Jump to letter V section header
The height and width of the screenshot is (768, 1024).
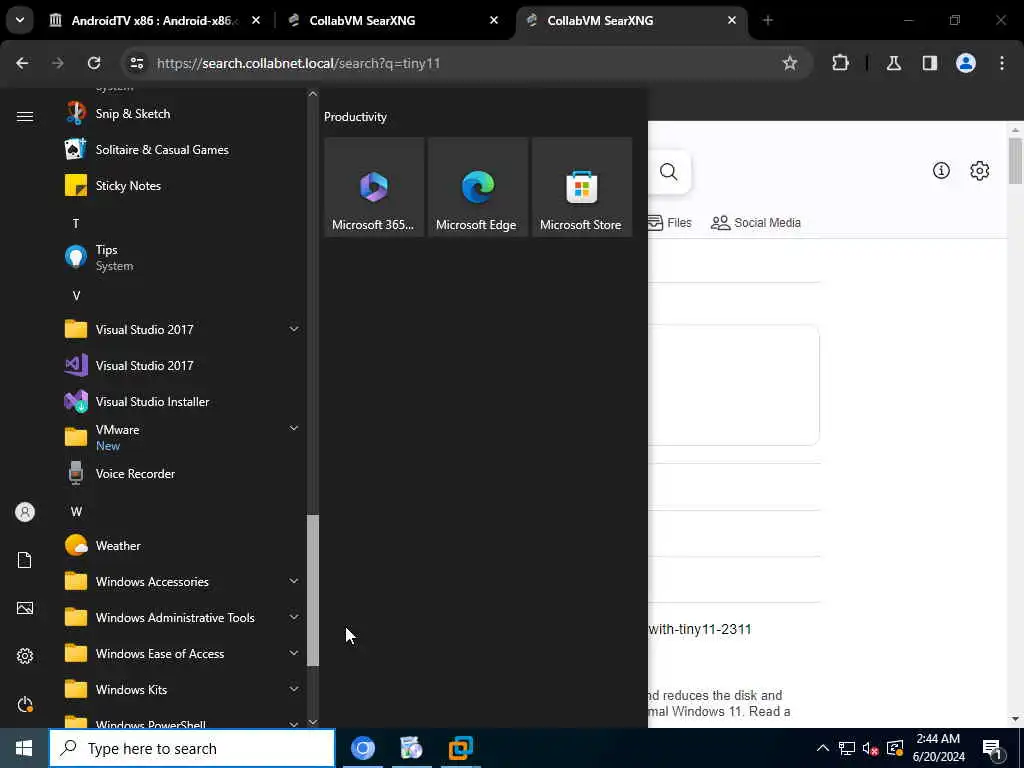76,296
